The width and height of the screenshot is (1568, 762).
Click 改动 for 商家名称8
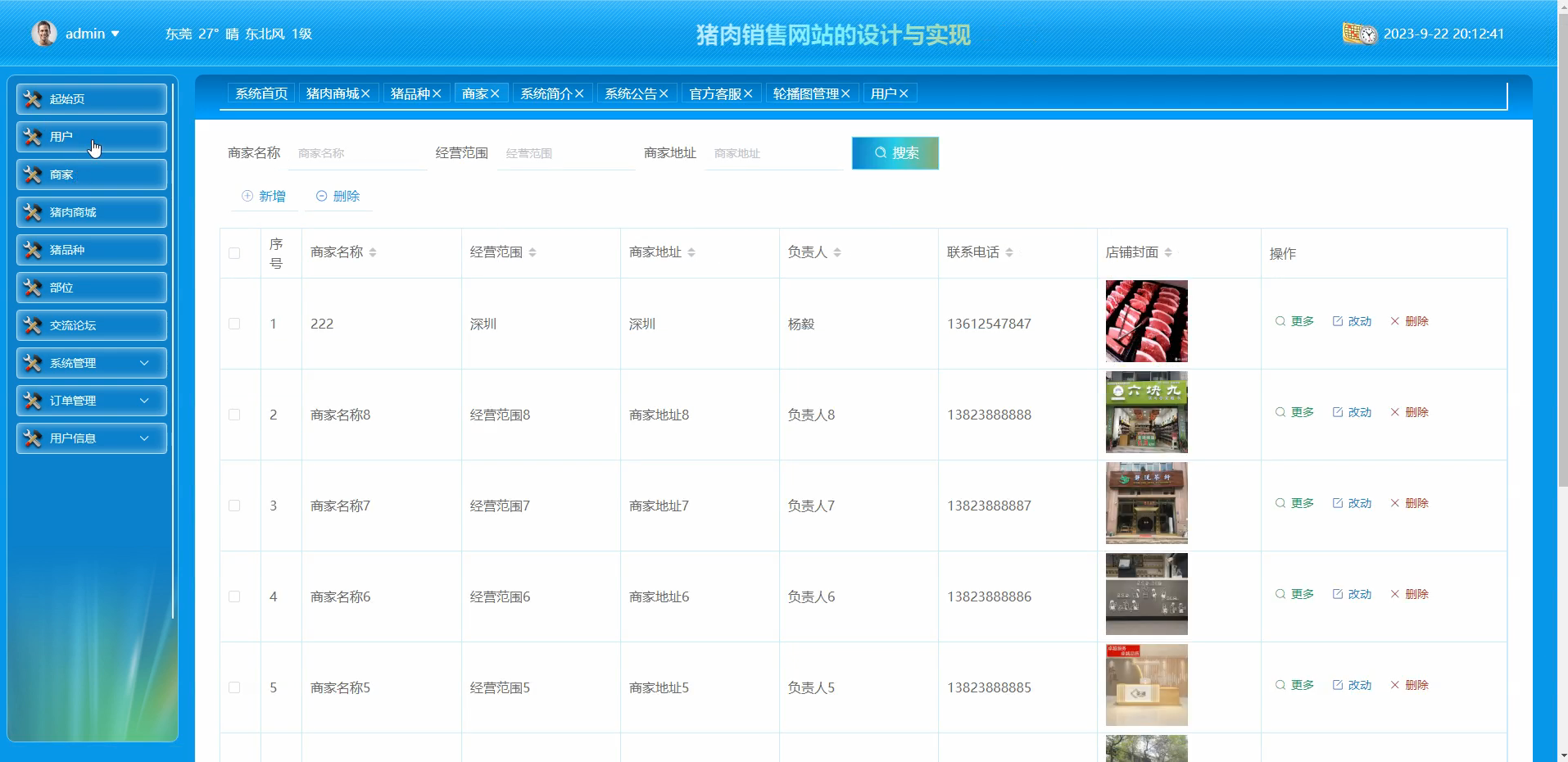point(1353,412)
